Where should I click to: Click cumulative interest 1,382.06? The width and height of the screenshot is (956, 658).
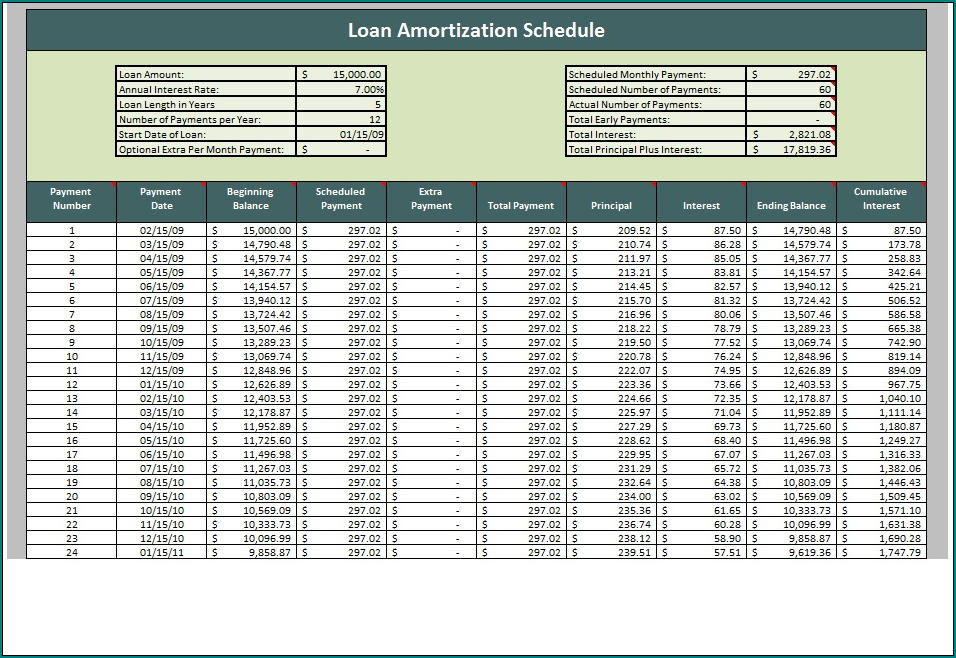click(x=882, y=469)
